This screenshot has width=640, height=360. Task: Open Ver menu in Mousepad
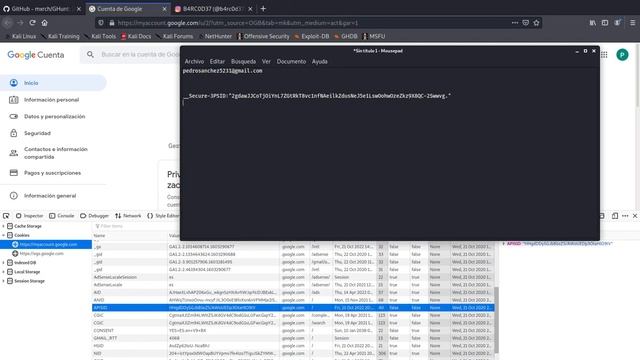coord(266,62)
